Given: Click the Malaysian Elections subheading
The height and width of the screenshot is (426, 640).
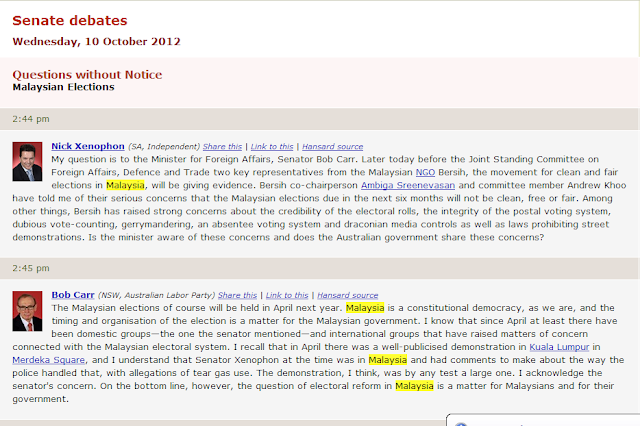Looking at the screenshot, I should coord(63,87).
